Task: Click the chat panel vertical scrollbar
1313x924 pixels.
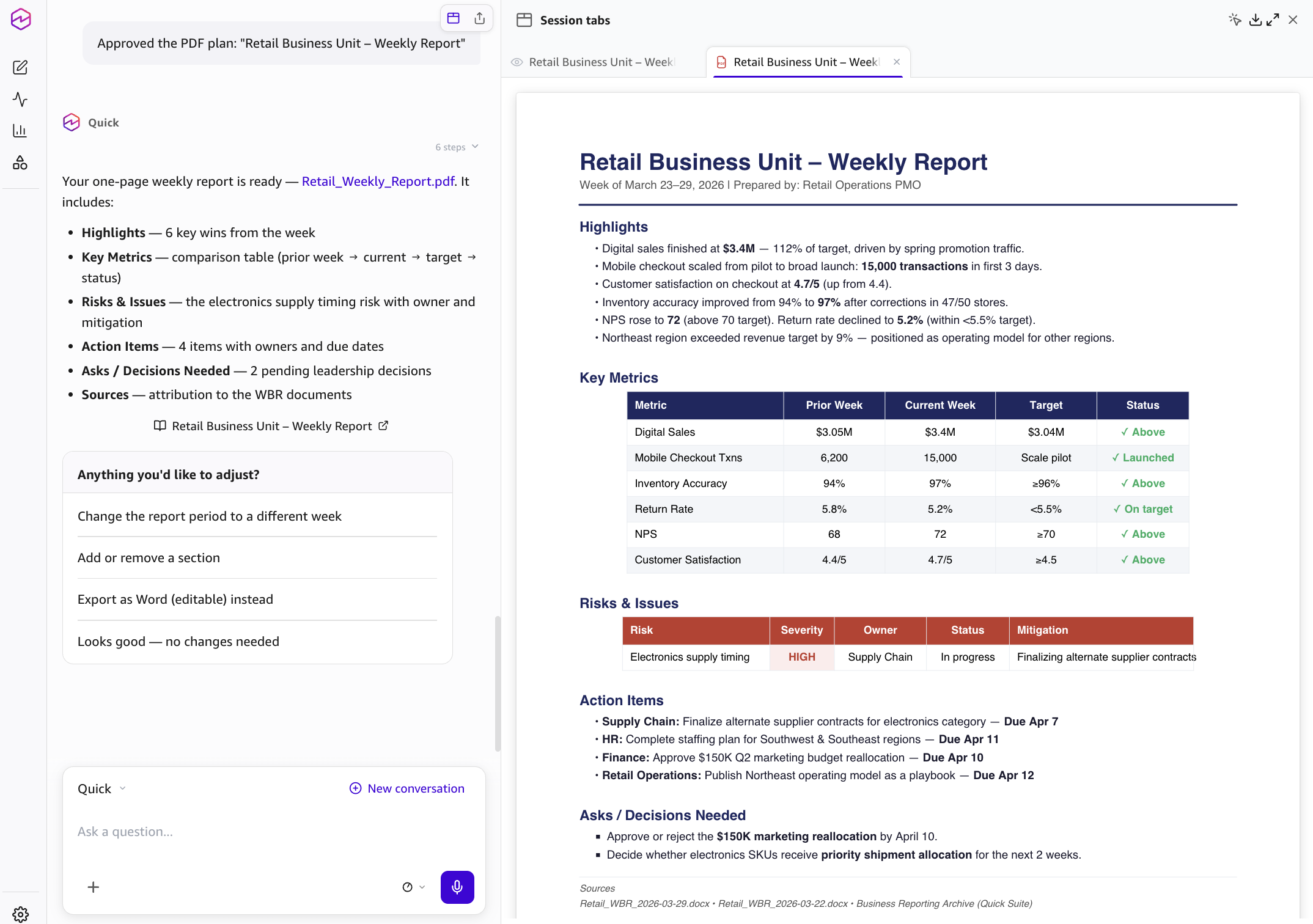Action: 498,683
